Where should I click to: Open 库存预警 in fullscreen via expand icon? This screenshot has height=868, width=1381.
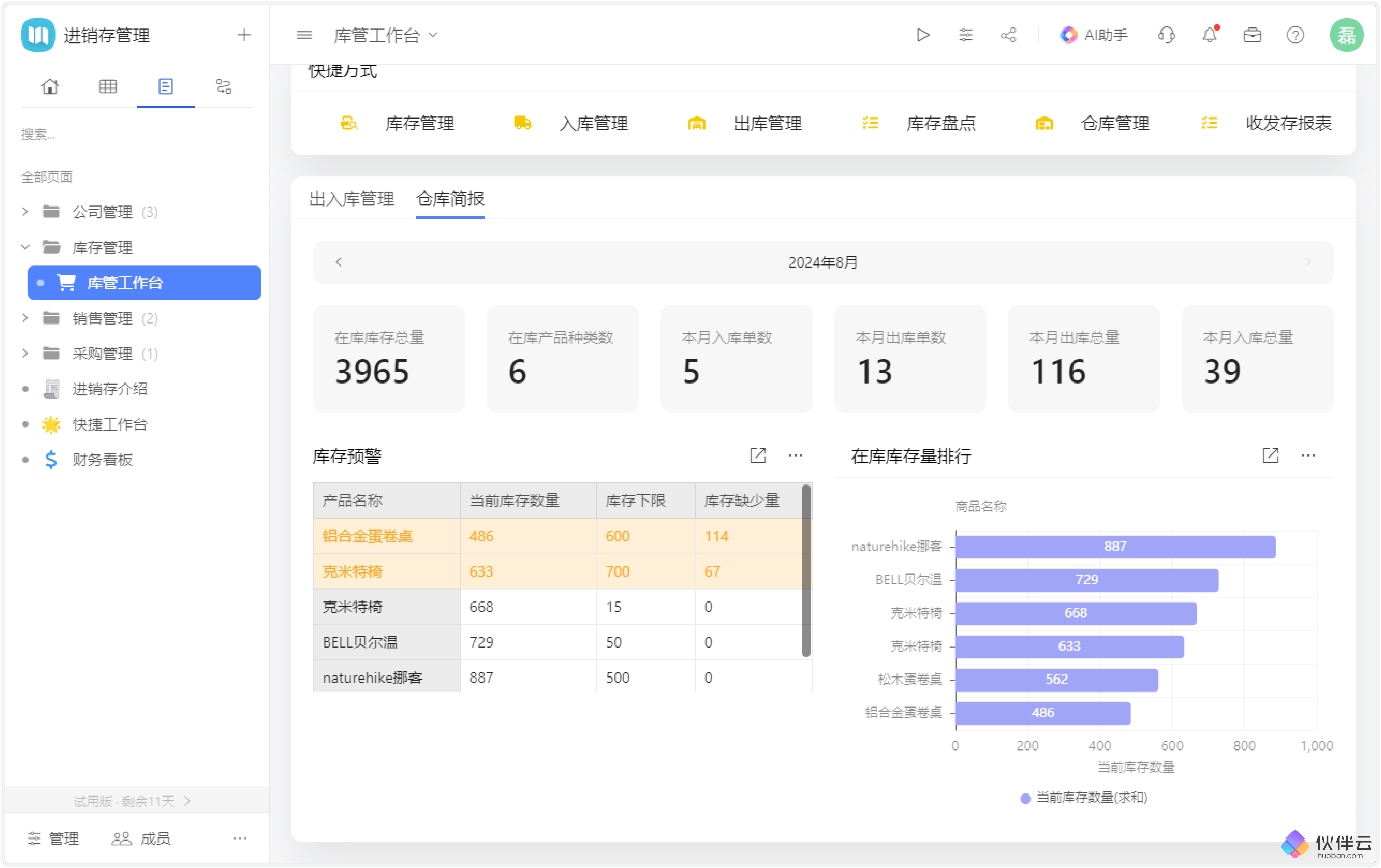tap(758, 455)
